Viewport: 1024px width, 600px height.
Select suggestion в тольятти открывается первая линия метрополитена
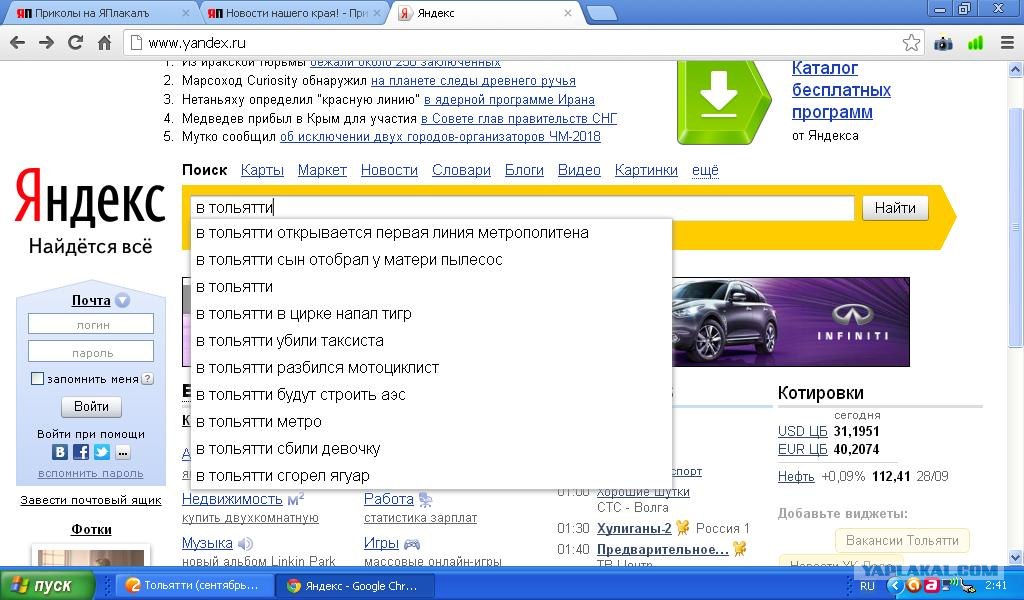[x=431, y=232]
